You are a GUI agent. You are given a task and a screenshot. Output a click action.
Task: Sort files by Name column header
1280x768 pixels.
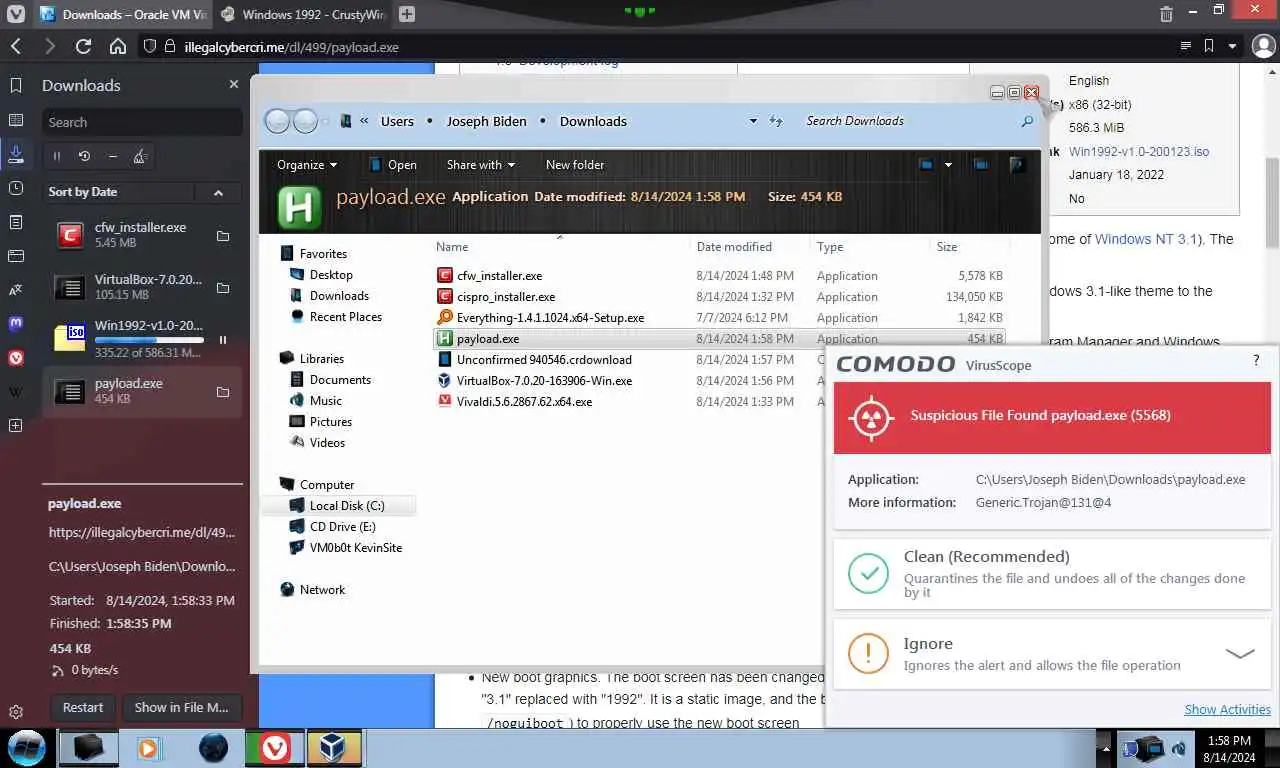pos(452,247)
